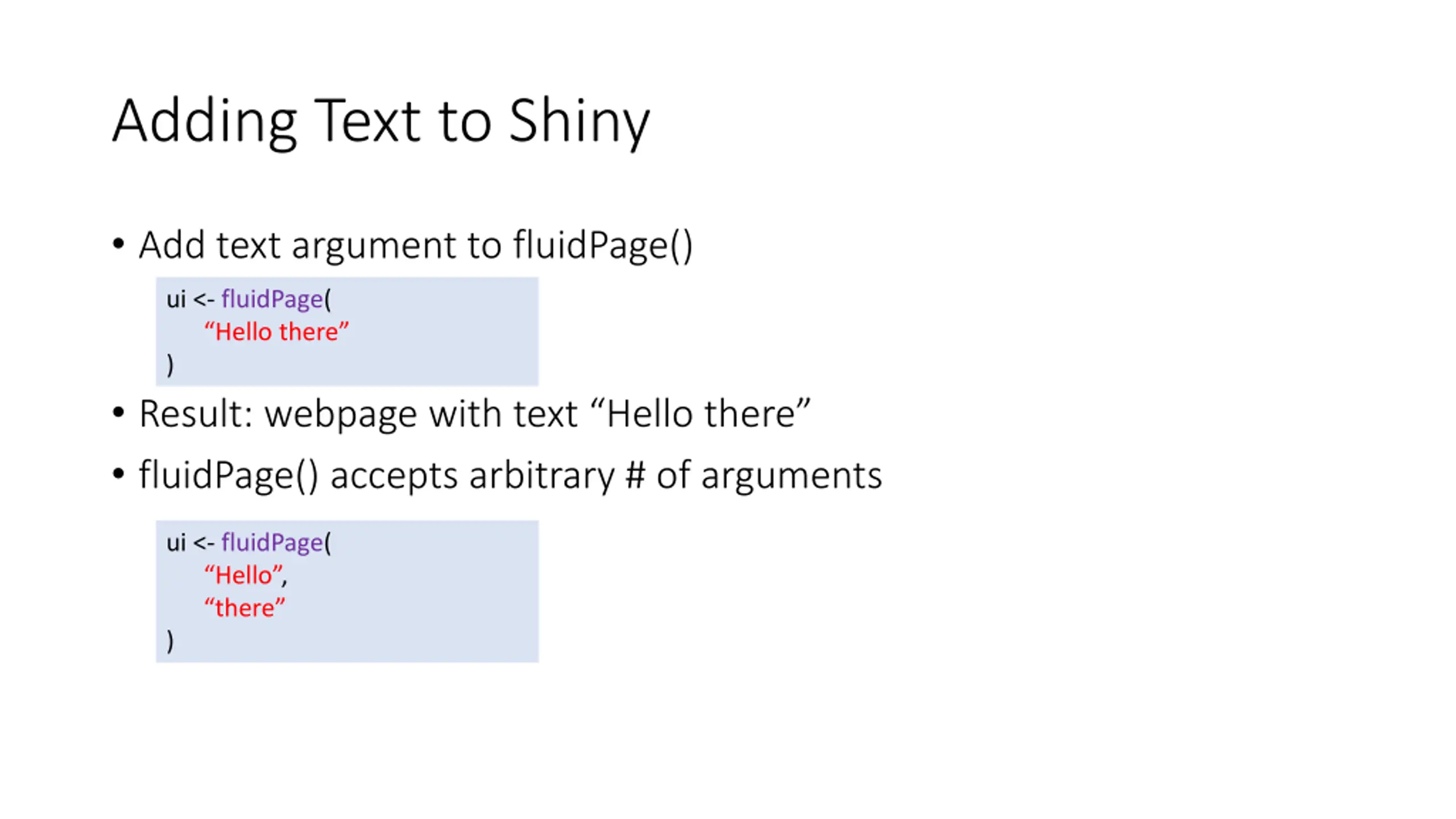
Task: Select the red "there" string in second code box
Action: coord(245,607)
